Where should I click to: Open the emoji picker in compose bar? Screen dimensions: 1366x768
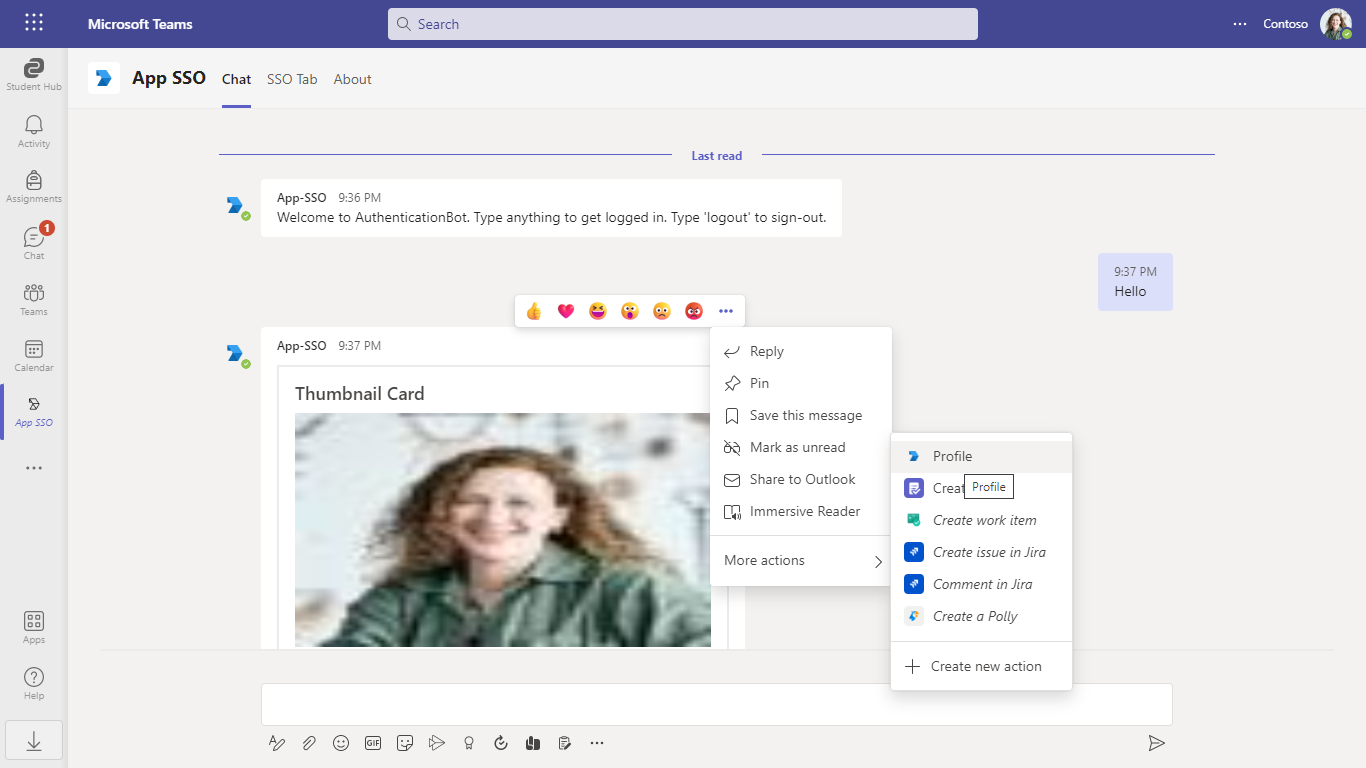click(x=341, y=743)
